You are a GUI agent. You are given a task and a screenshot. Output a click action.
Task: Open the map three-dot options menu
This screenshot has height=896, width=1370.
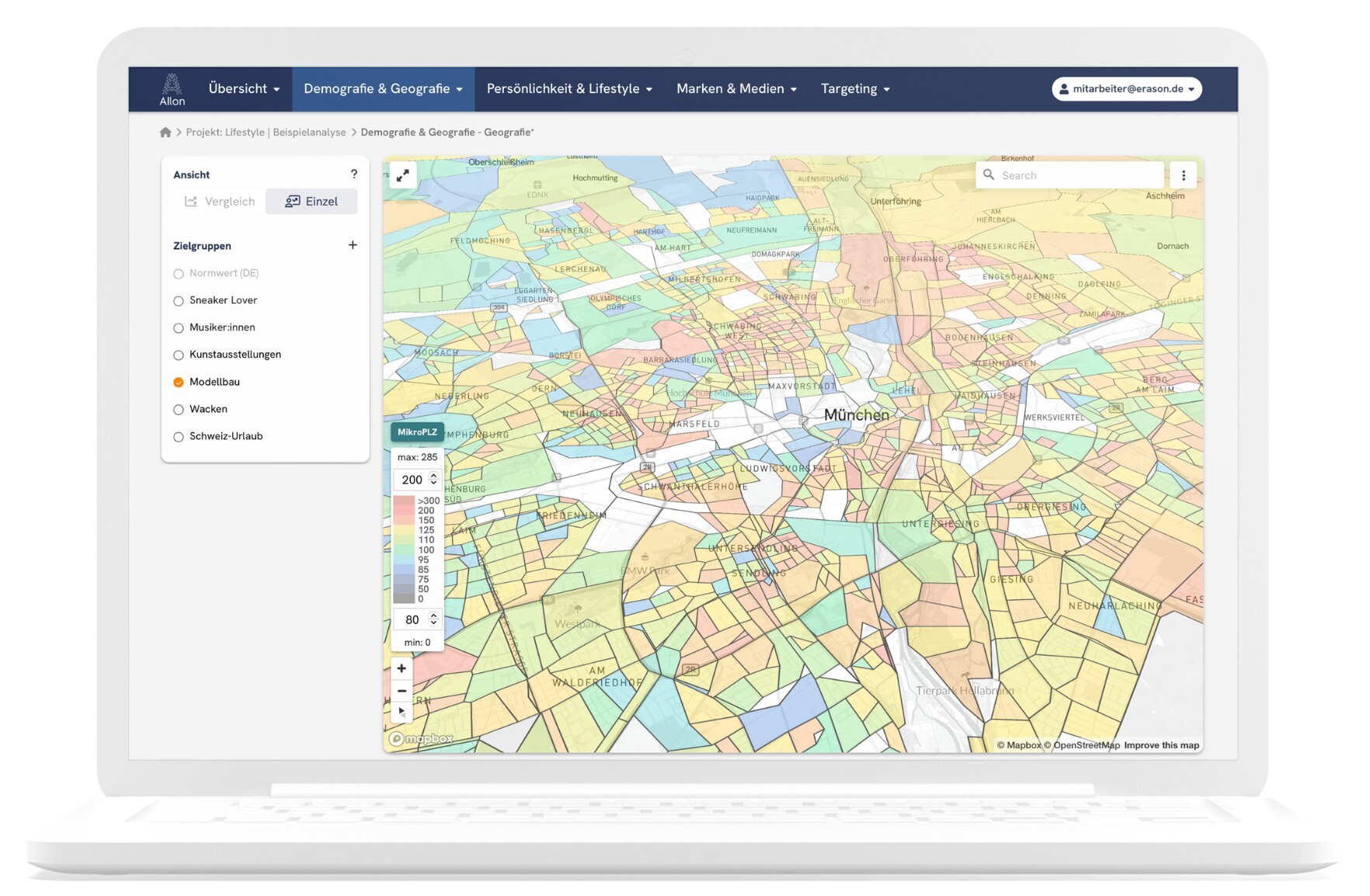pos(1183,175)
